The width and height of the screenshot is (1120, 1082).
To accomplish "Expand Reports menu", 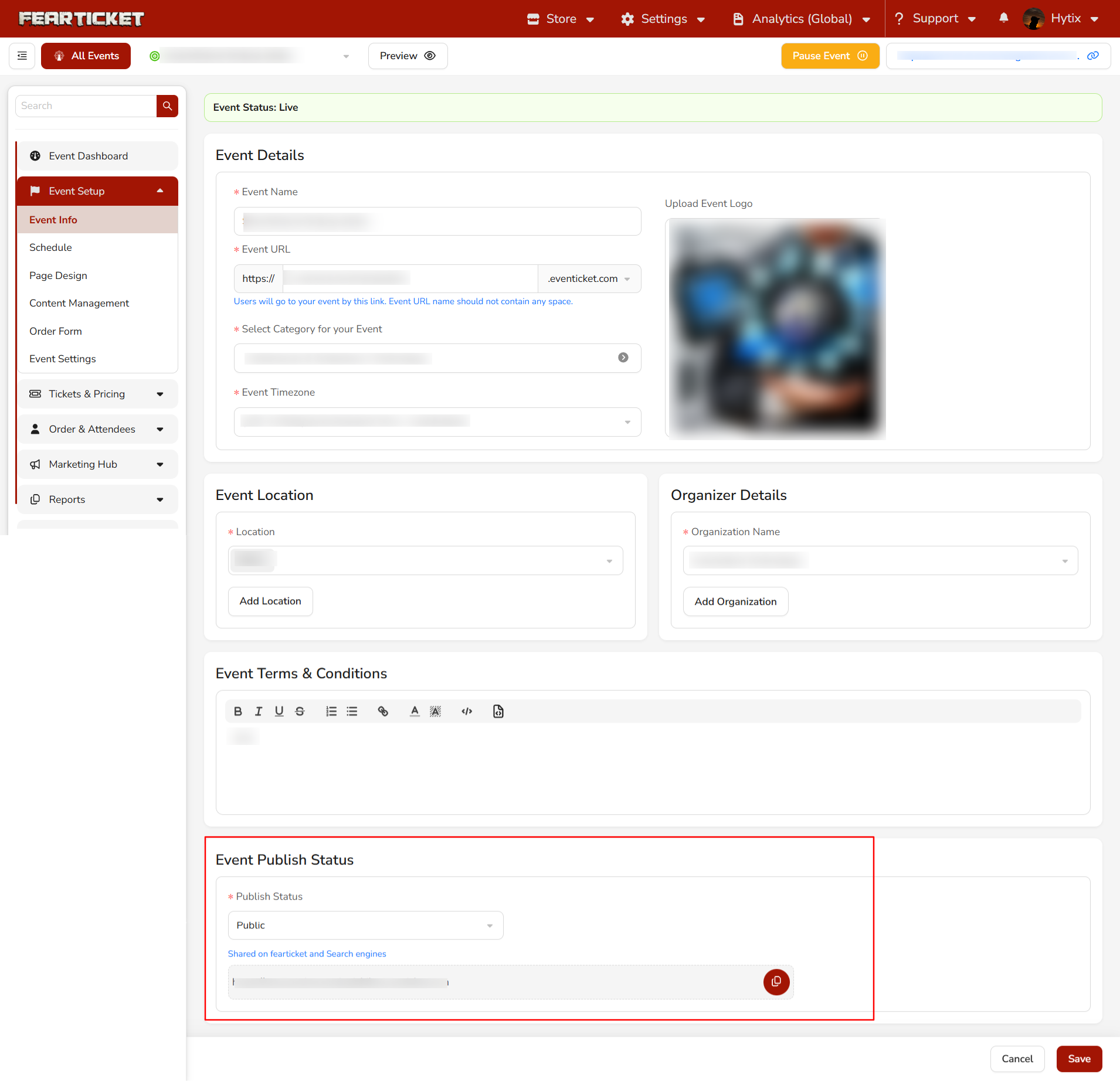I will pos(97,499).
